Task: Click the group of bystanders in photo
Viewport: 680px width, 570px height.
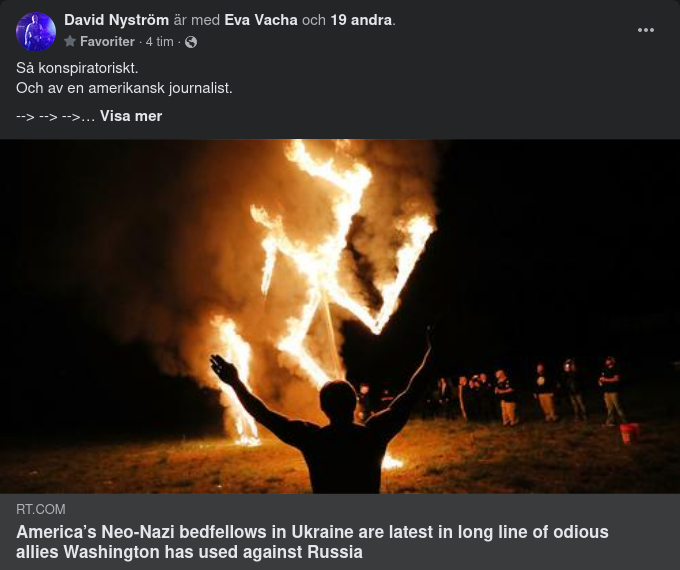Action: [x=529, y=393]
